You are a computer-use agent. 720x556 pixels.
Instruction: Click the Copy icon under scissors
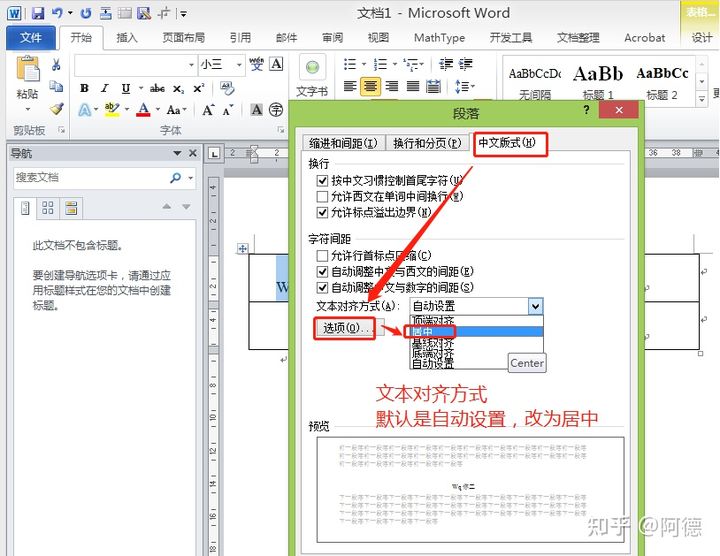coord(56,86)
